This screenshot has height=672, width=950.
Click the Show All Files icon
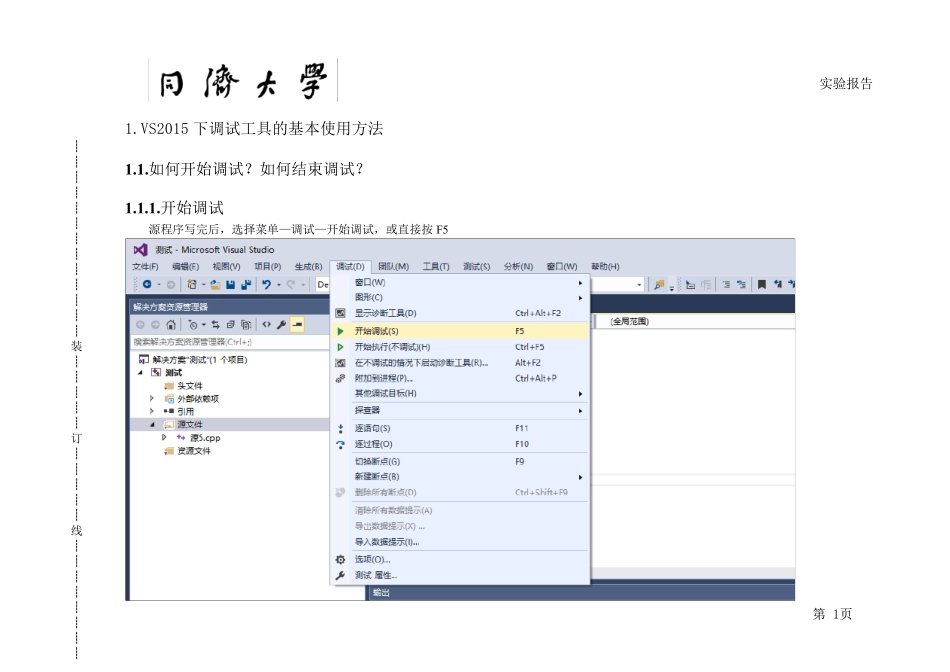[x=246, y=325]
